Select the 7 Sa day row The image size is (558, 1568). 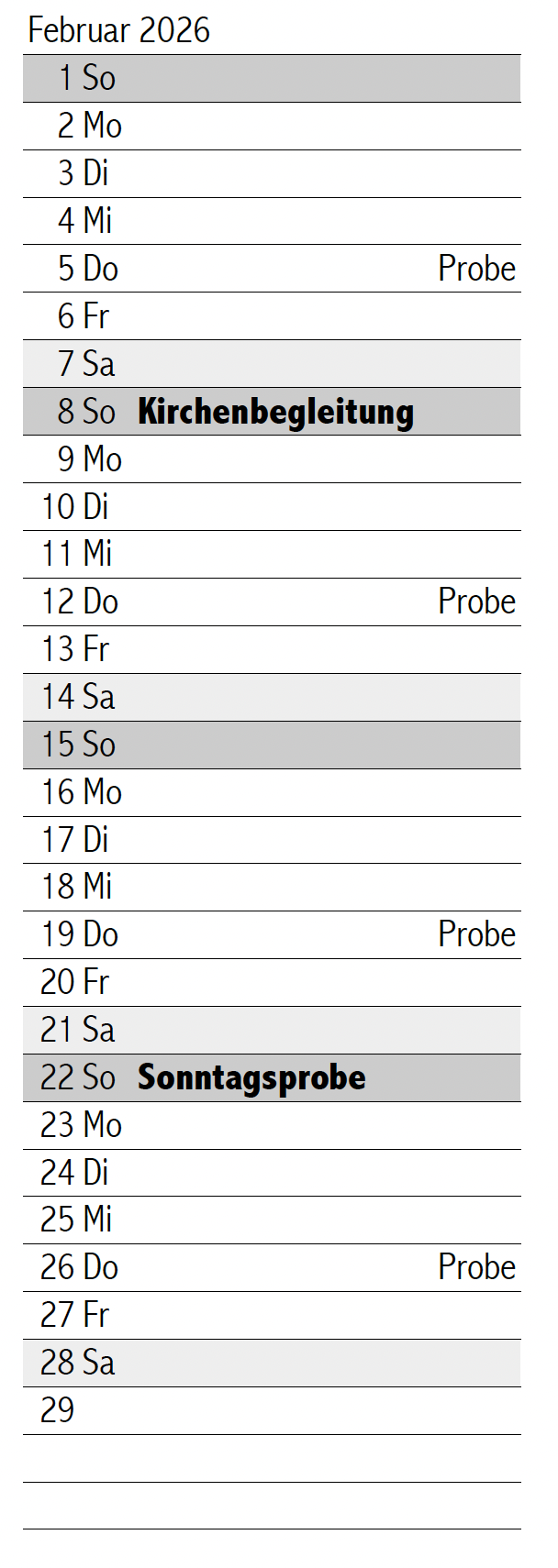[272, 364]
